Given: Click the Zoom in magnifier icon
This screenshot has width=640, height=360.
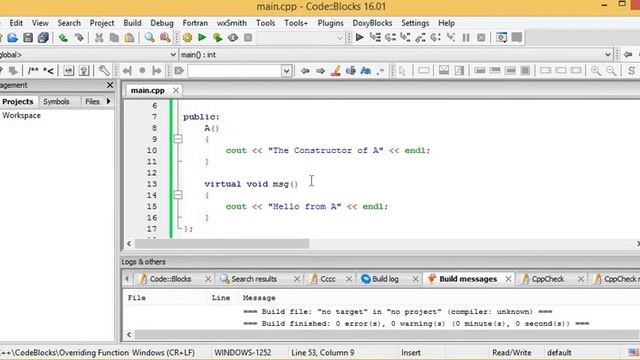Looking at the screenshot, I should click(x=596, y=71).
